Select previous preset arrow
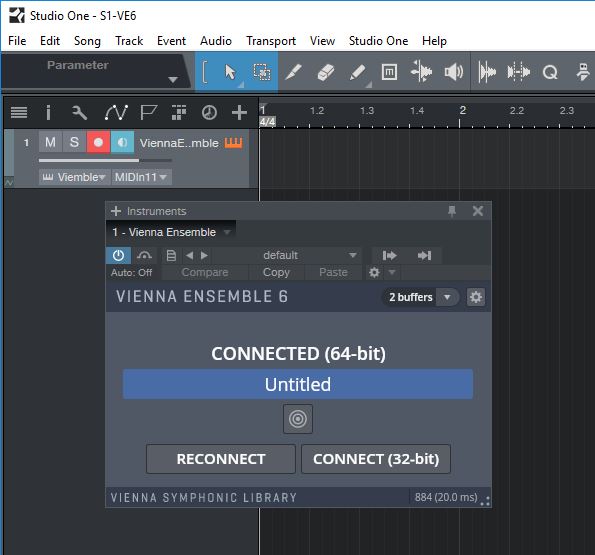Screen dimensions: 595x555 pos(189,255)
